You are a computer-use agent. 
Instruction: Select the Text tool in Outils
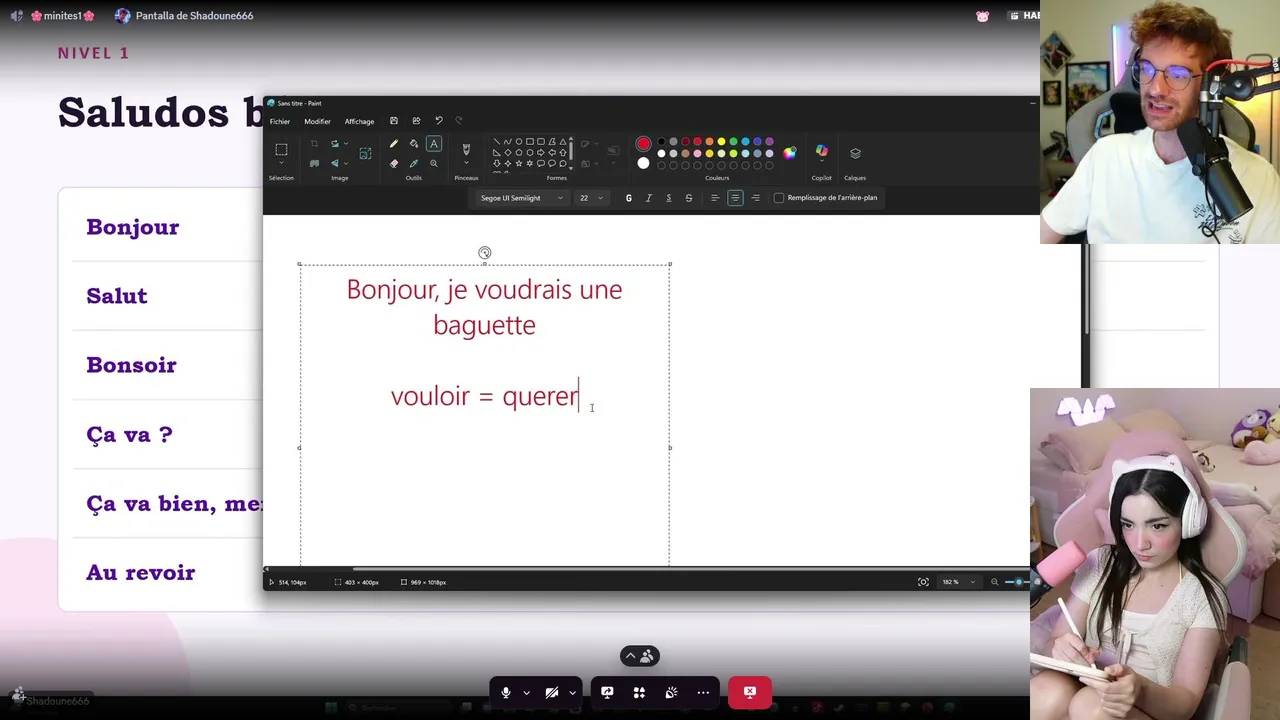tap(434, 144)
